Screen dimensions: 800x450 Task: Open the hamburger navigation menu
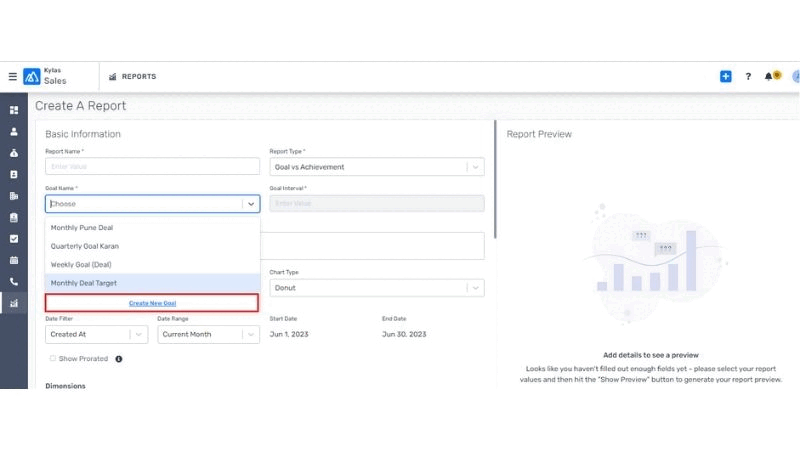(13, 77)
